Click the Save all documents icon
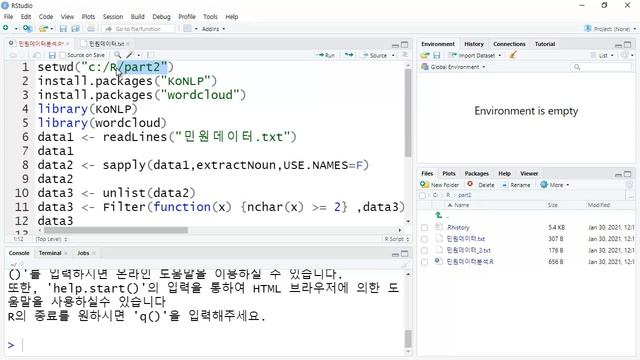The width and height of the screenshot is (640, 360). click(76, 29)
